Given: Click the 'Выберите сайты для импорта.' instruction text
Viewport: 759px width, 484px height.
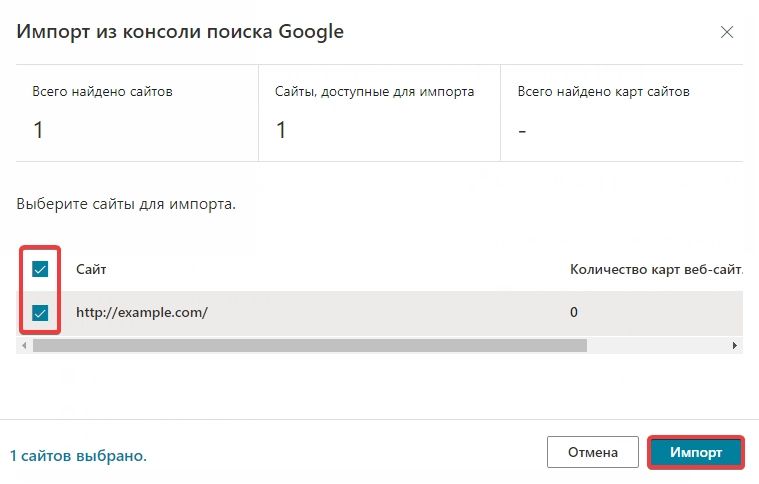Looking at the screenshot, I should click(x=126, y=204).
